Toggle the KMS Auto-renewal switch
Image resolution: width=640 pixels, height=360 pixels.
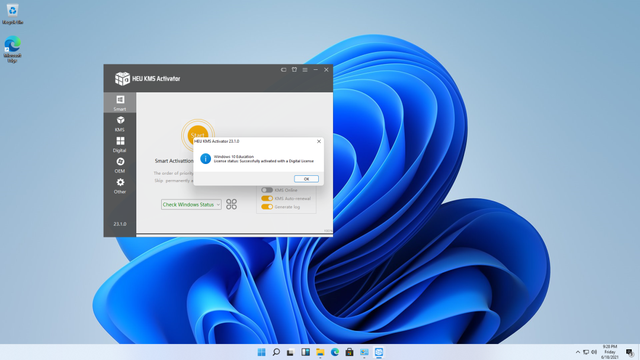pyautogui.click(x=267, y=198)
